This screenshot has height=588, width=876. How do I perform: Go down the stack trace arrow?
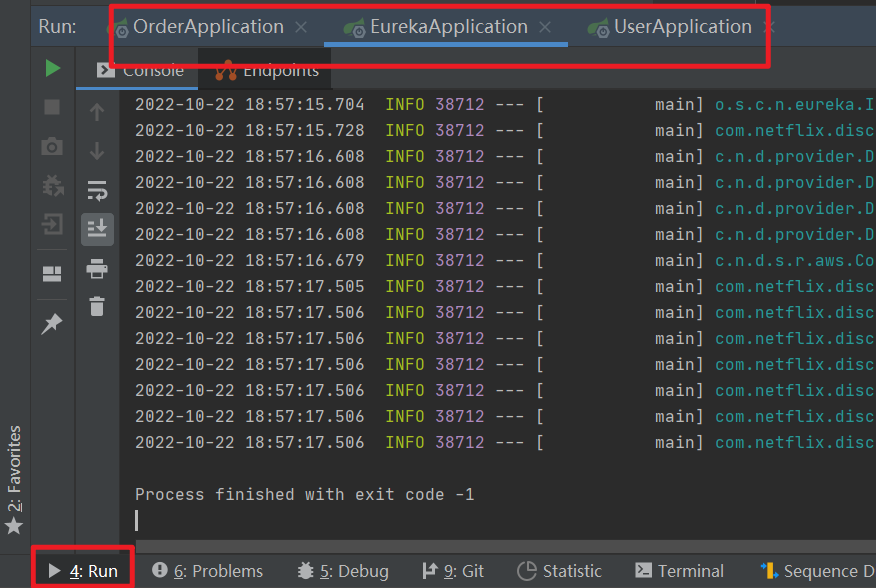[97, 151]
